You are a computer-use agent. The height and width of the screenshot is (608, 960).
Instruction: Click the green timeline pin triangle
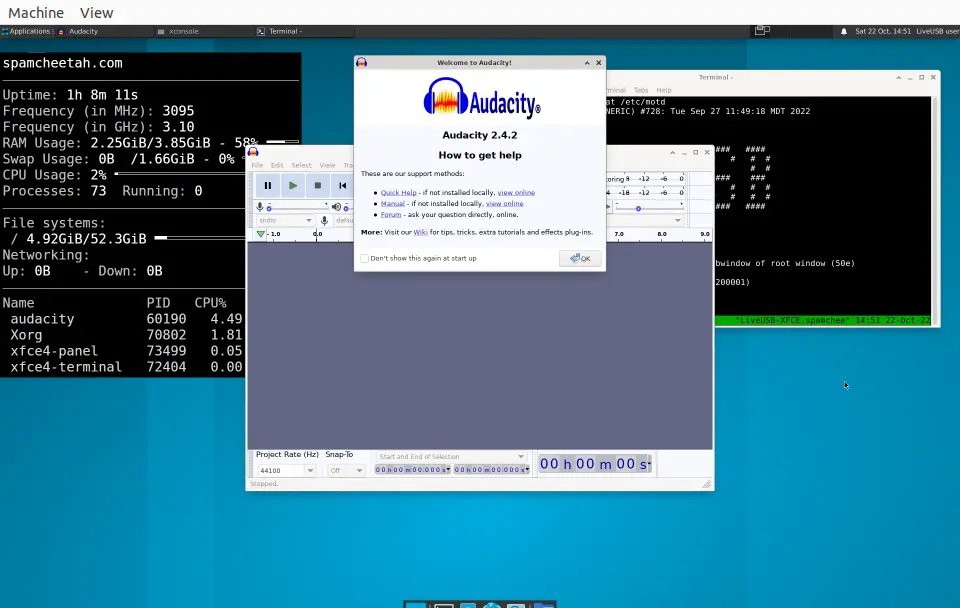pyautogui.click(x=261, y=234)
